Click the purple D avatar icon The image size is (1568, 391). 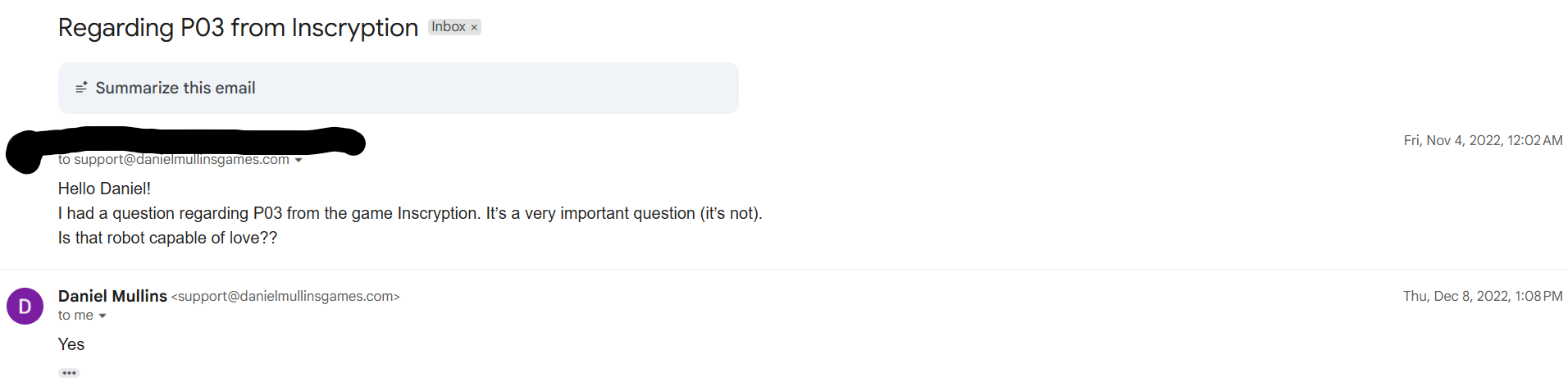coord(25,307)
